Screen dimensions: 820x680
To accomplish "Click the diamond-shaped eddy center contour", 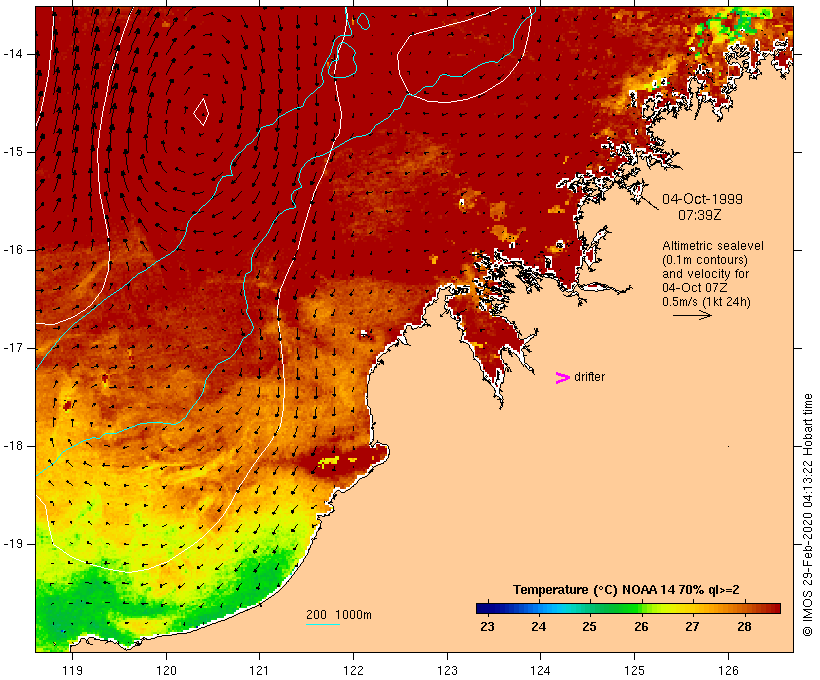I will coord(201,112).
